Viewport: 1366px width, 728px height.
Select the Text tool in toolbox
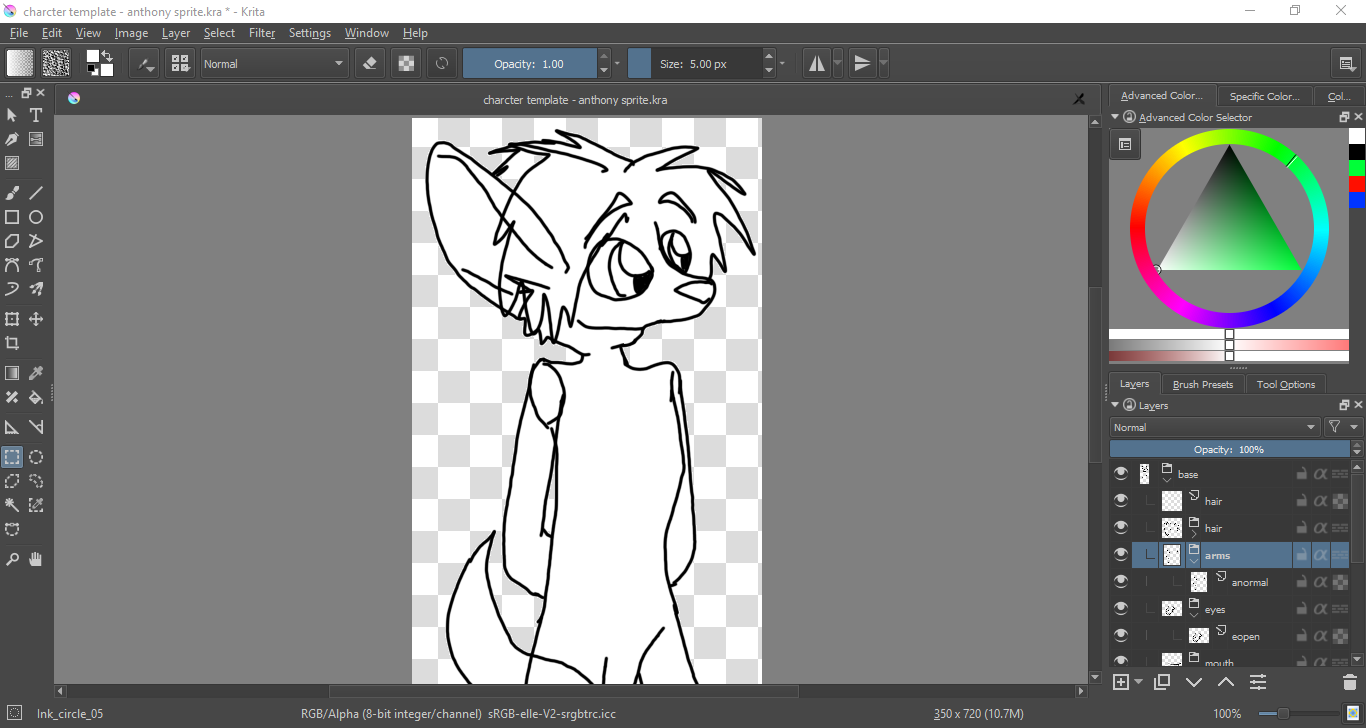[x=36, y=115]
